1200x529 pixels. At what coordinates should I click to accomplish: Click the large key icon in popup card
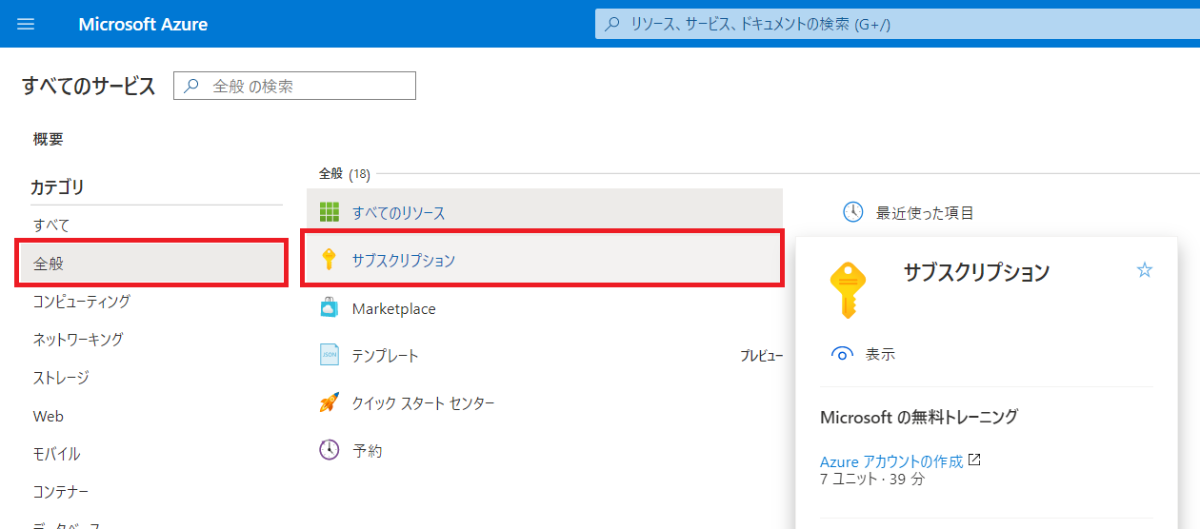848,289
